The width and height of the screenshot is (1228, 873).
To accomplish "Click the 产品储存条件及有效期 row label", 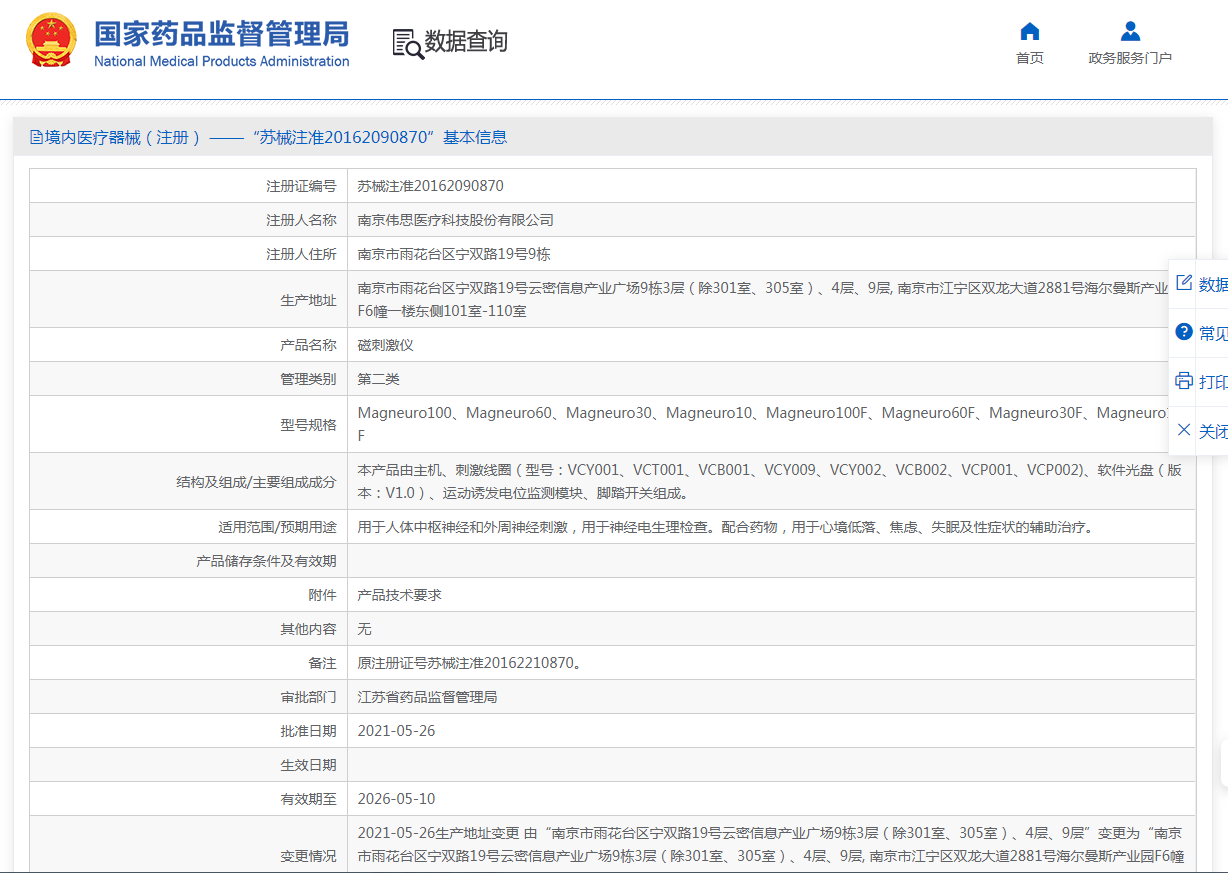I will click(266, 561).
